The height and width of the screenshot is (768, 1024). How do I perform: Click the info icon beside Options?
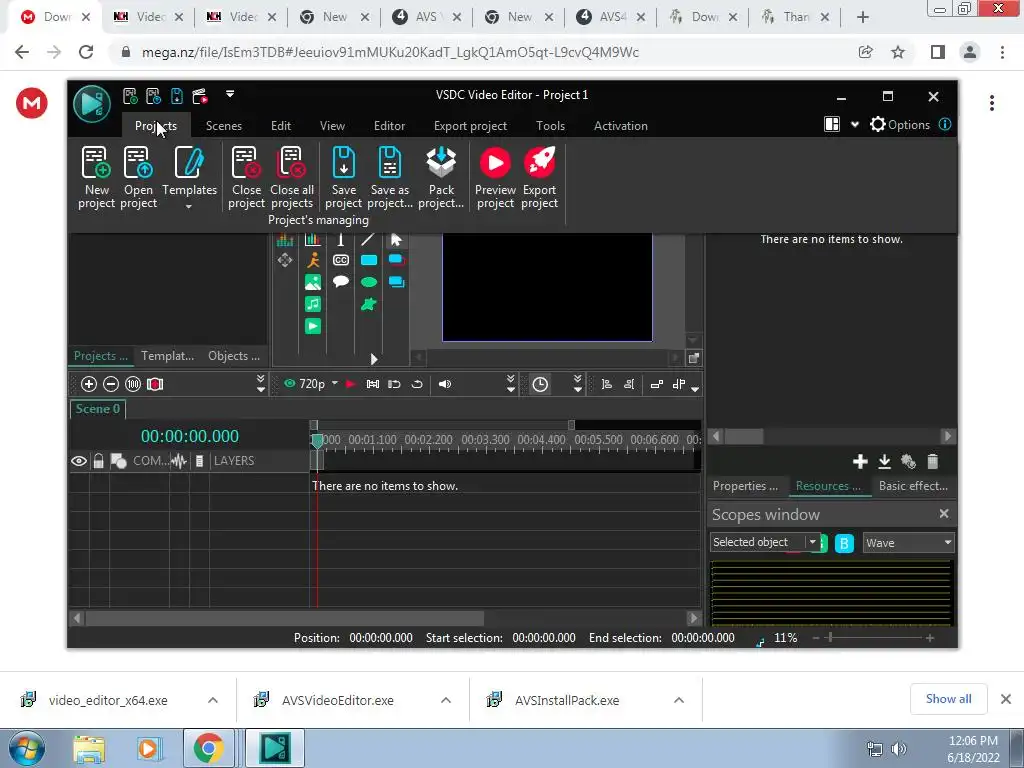point(944,125)
